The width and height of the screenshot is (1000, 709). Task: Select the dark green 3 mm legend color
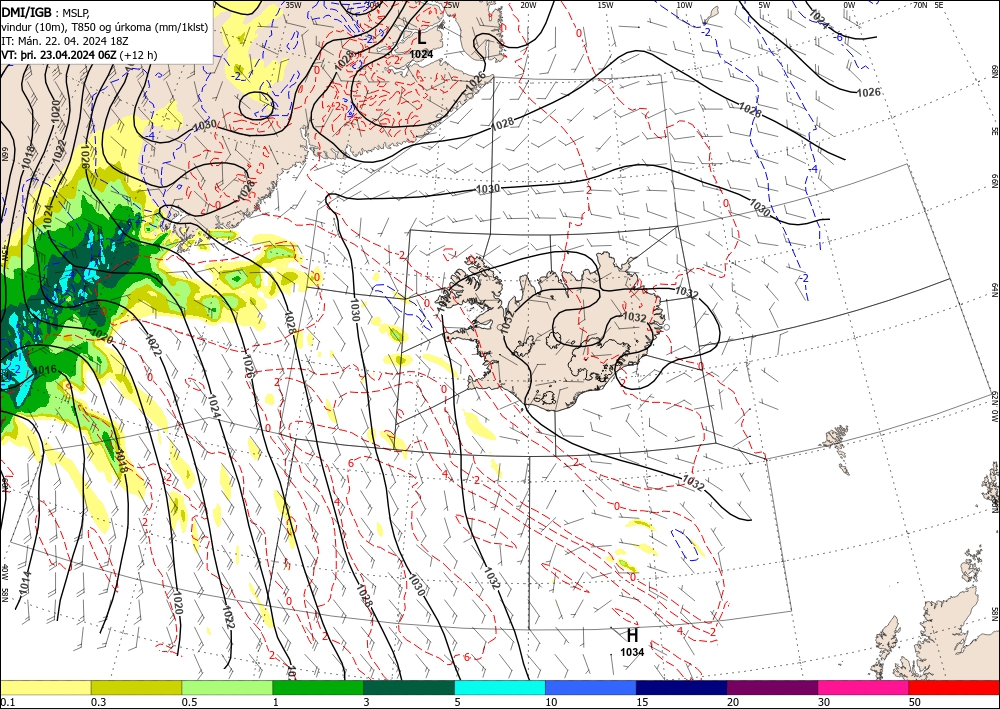(409, 688)
